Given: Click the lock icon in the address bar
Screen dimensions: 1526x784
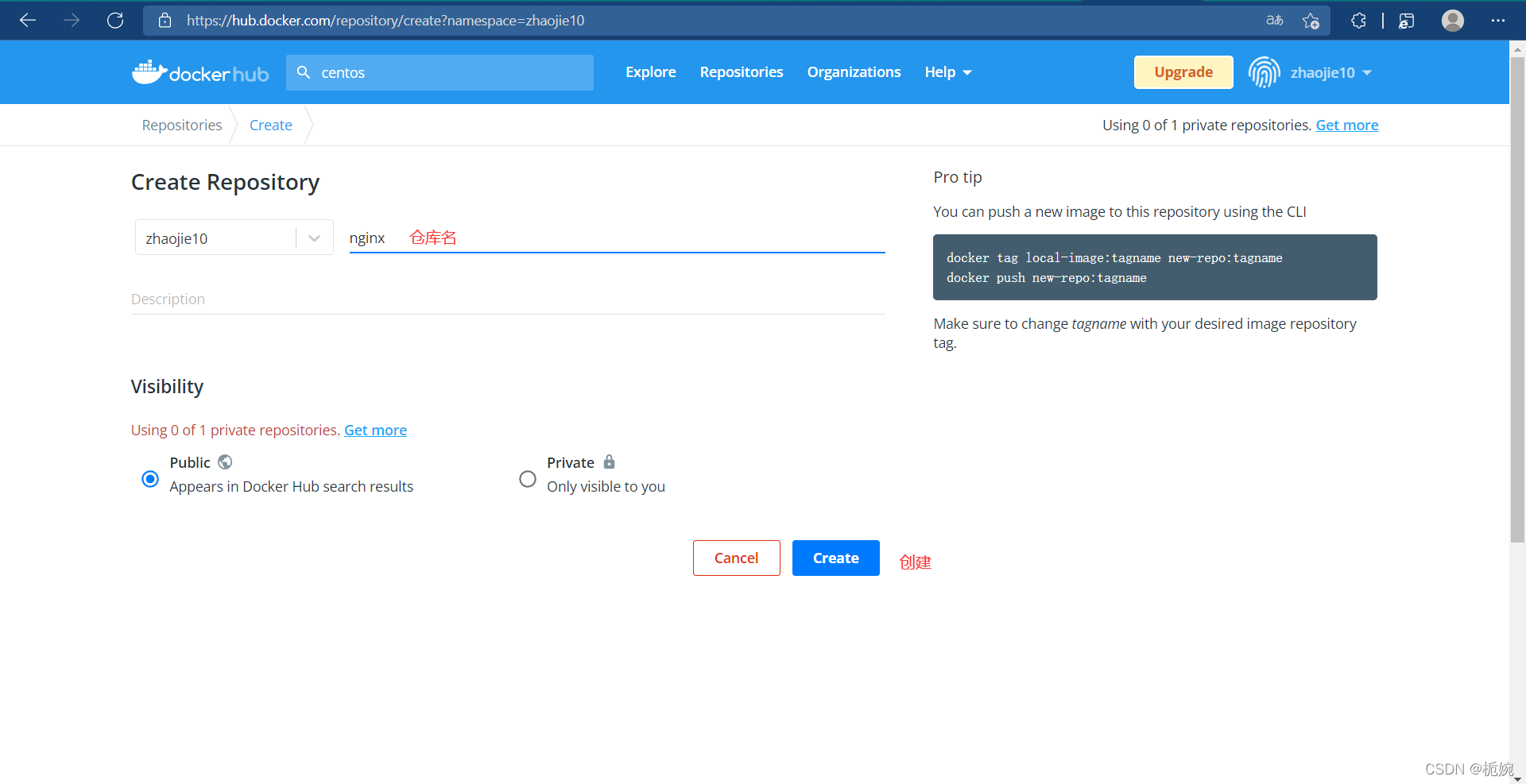Looking at the screenshot, I should click(x=165, y=21).
